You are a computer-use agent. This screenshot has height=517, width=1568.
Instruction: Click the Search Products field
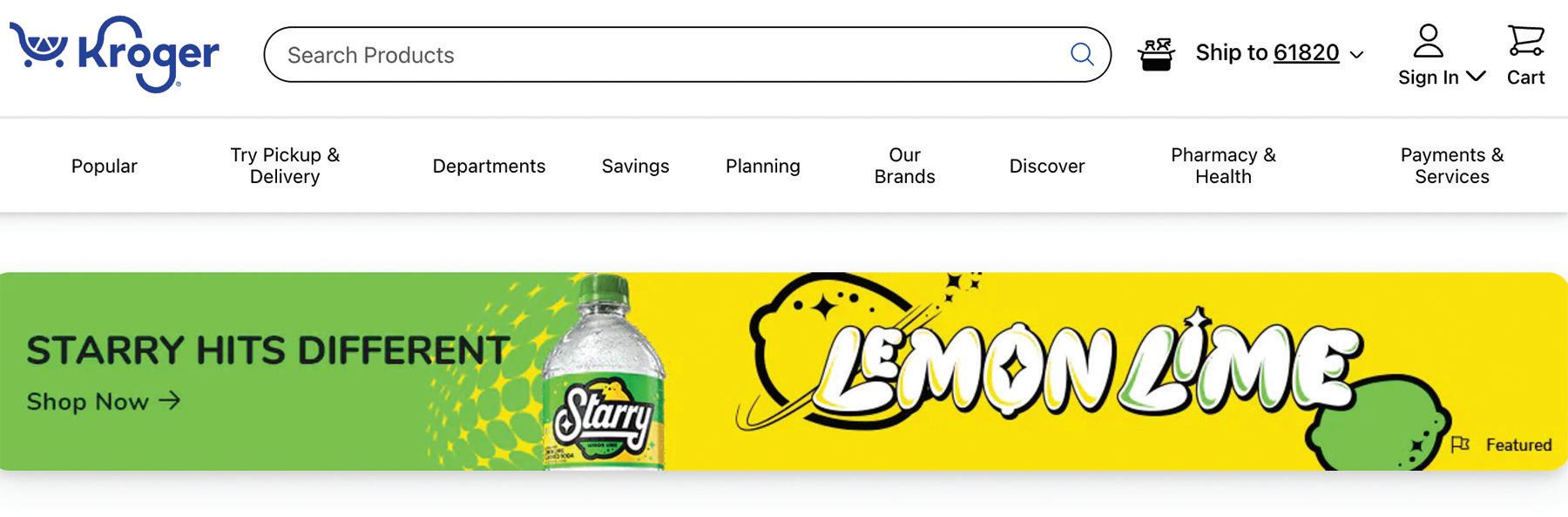(686, 54)
